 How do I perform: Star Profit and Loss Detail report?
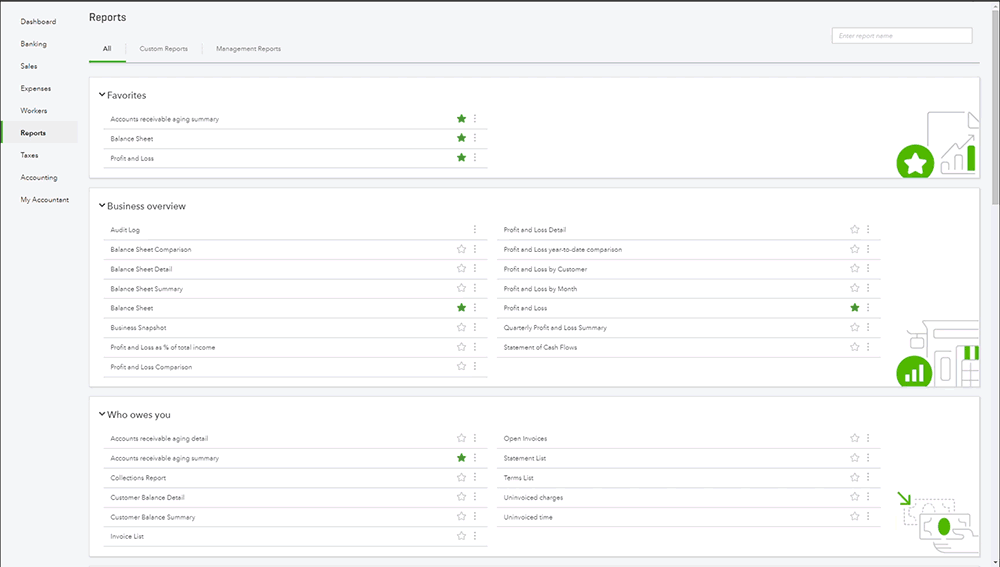(x=855, y=230)
